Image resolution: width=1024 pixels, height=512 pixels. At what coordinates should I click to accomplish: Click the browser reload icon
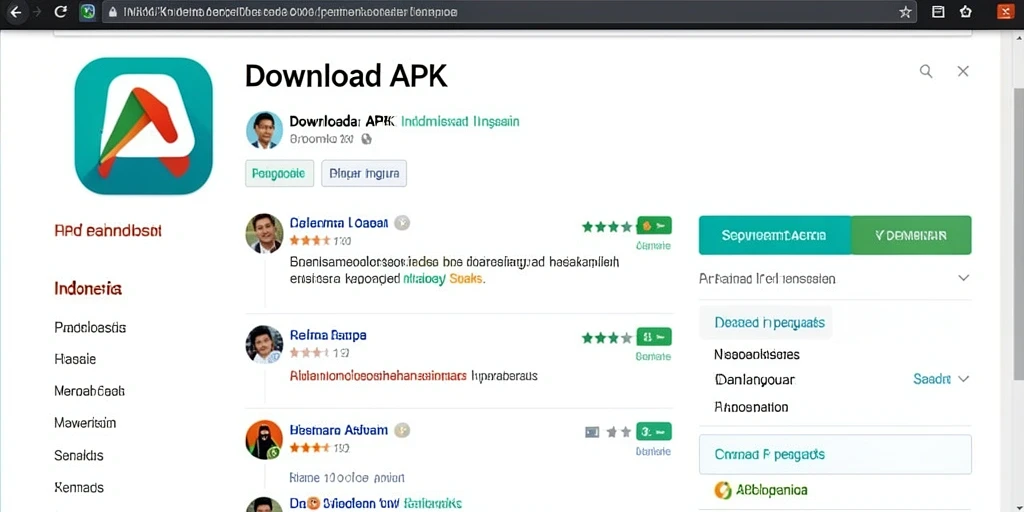coord(61,12)
